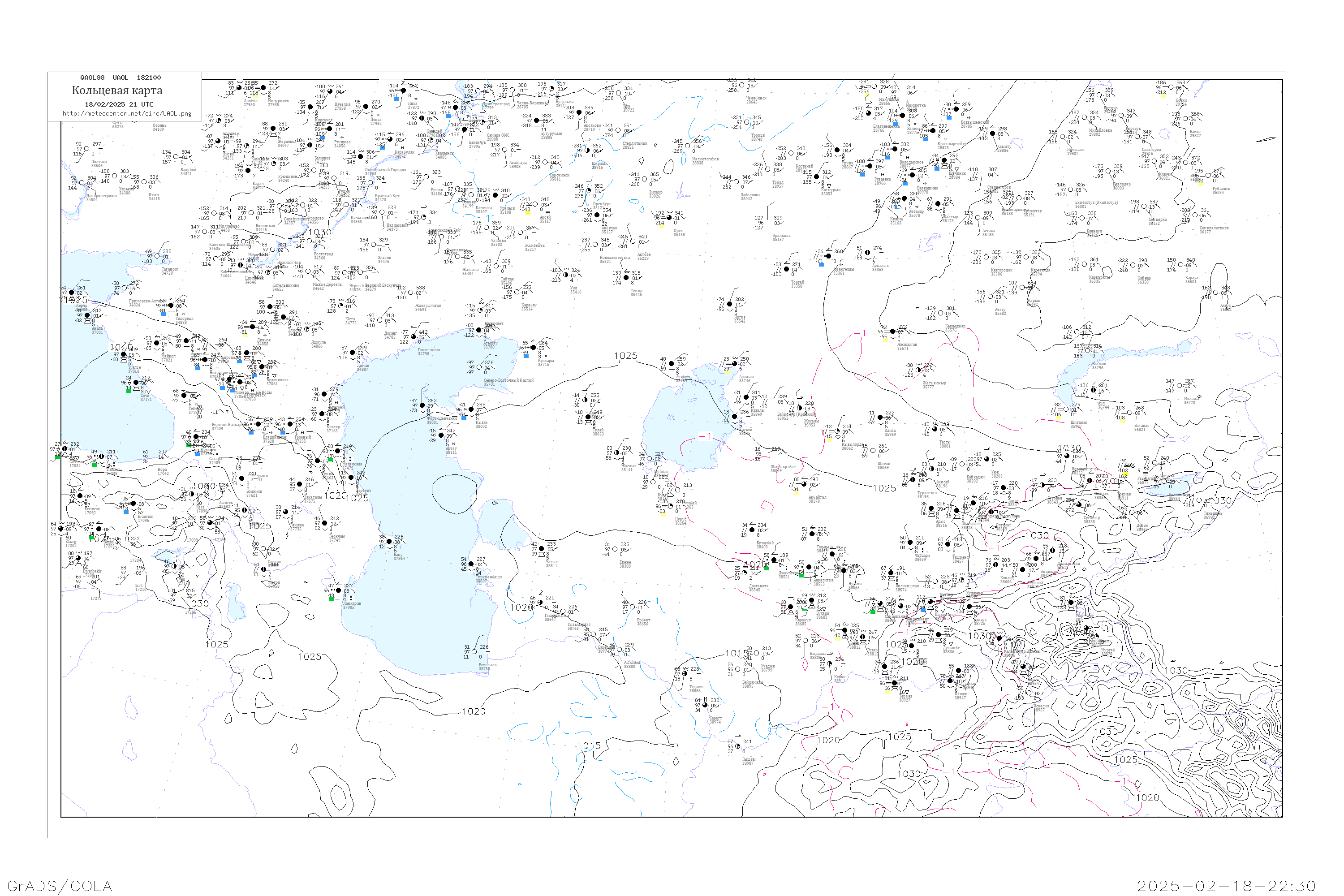Click the Кольцевая карта map title

(x=117, y=90)
